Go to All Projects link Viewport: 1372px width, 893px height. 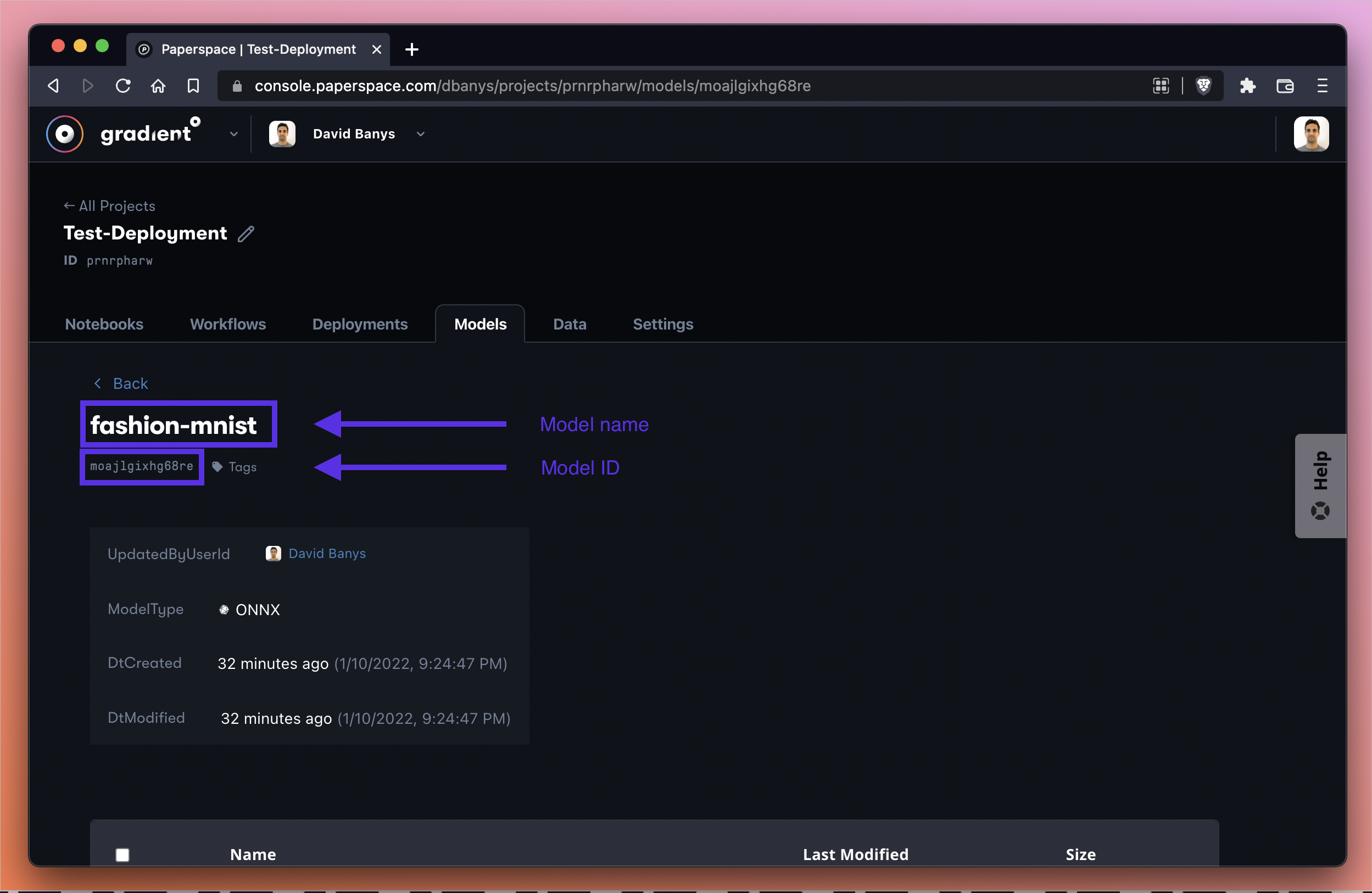109,206
